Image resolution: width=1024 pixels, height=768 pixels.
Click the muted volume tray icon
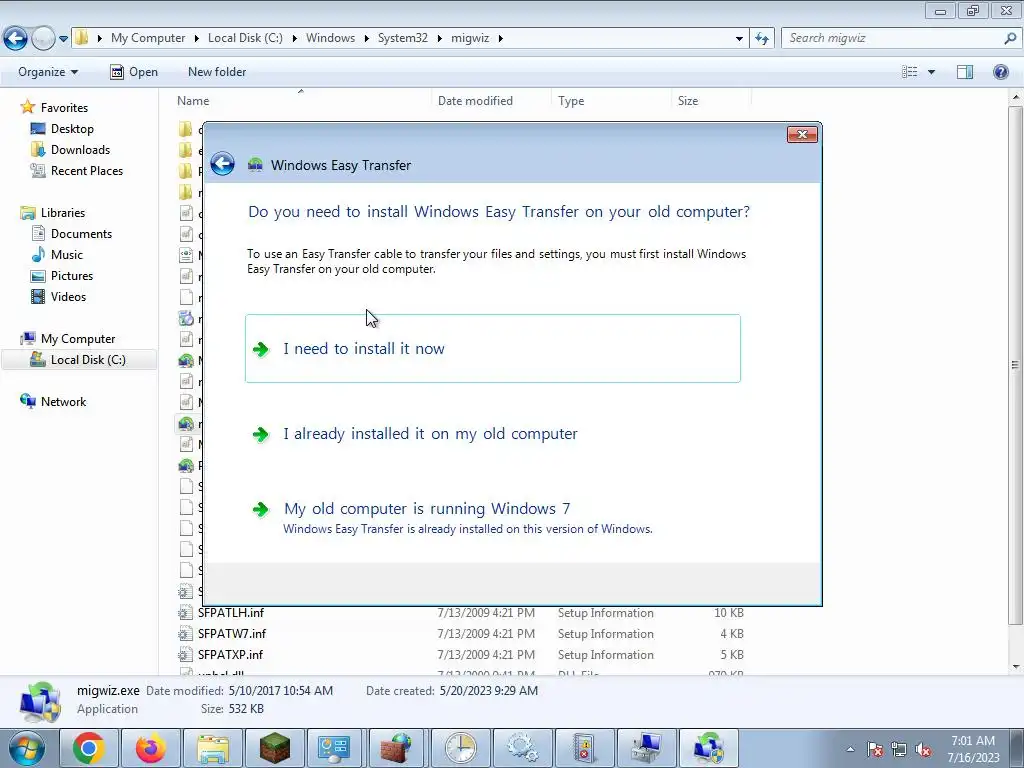tap(923, 749)
